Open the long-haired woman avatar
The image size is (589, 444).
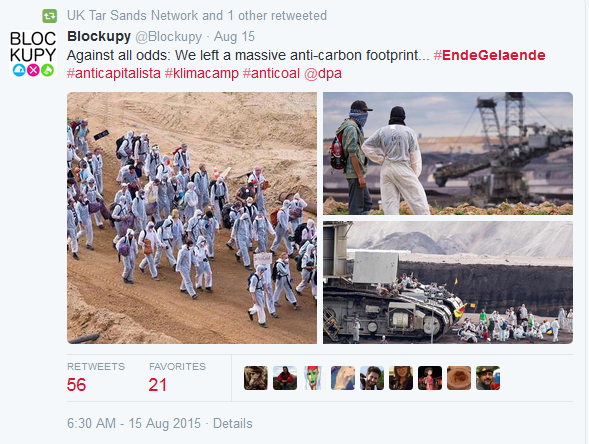tap(401, 378)
